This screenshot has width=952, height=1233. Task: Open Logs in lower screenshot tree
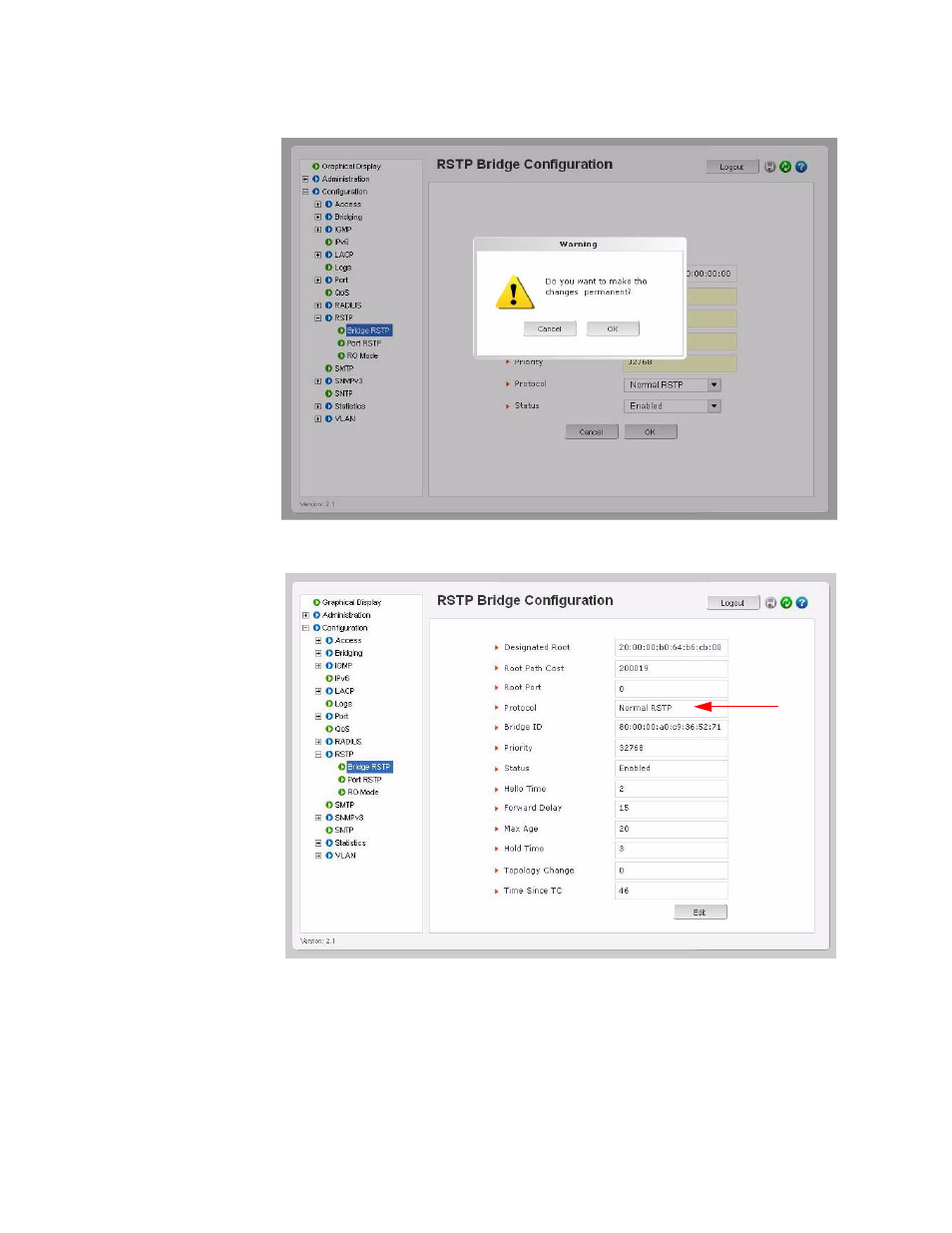[x=343, y=704]
